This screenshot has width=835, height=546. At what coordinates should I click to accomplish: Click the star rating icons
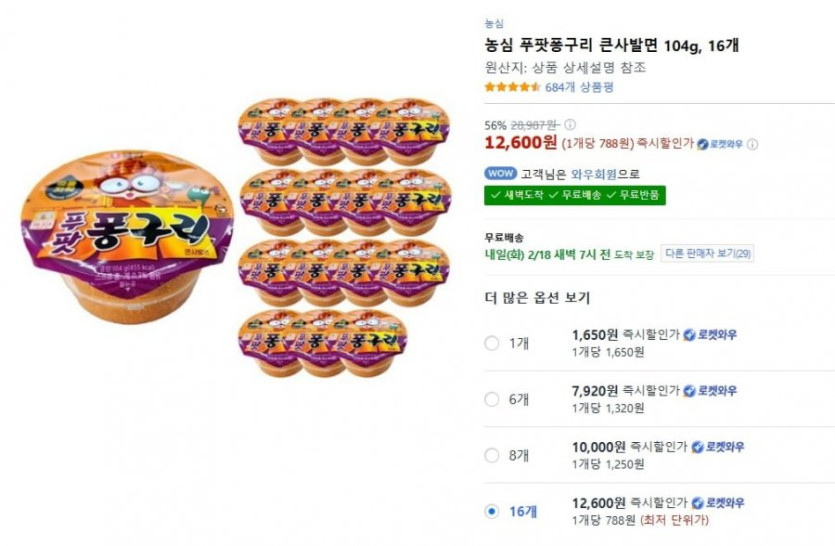512,87
